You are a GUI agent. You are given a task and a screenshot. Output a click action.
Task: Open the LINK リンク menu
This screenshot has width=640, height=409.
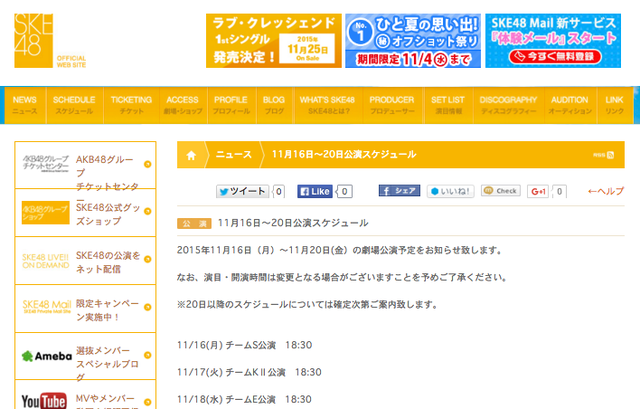click(614, 105)
